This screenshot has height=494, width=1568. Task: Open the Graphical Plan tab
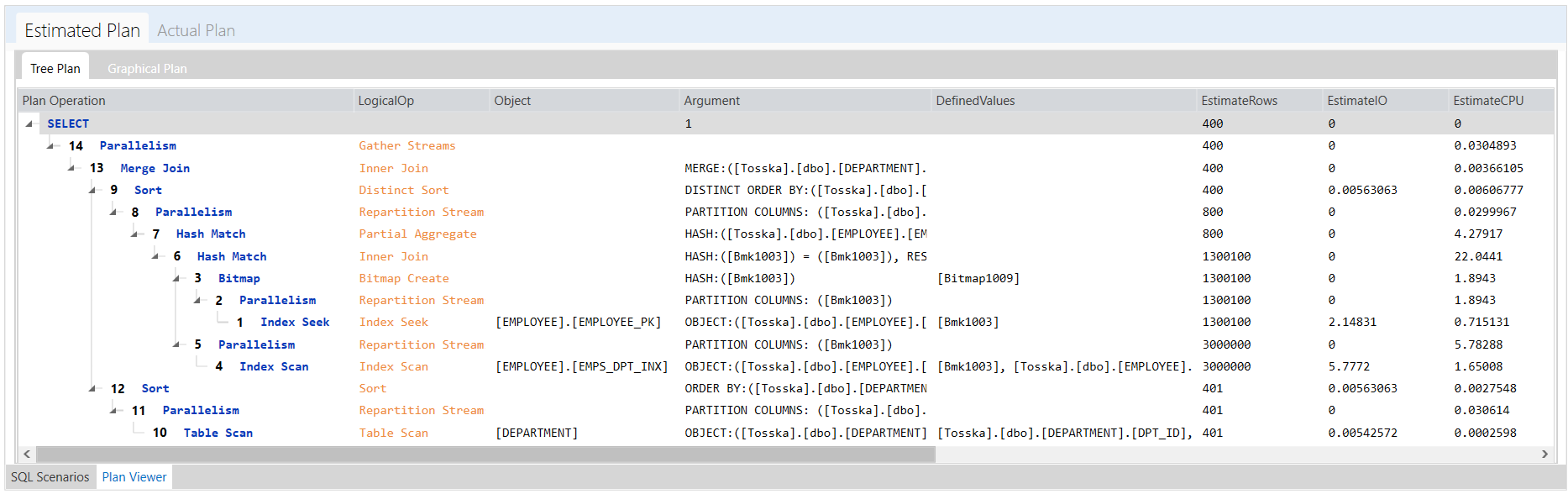(x=147, y=68)
